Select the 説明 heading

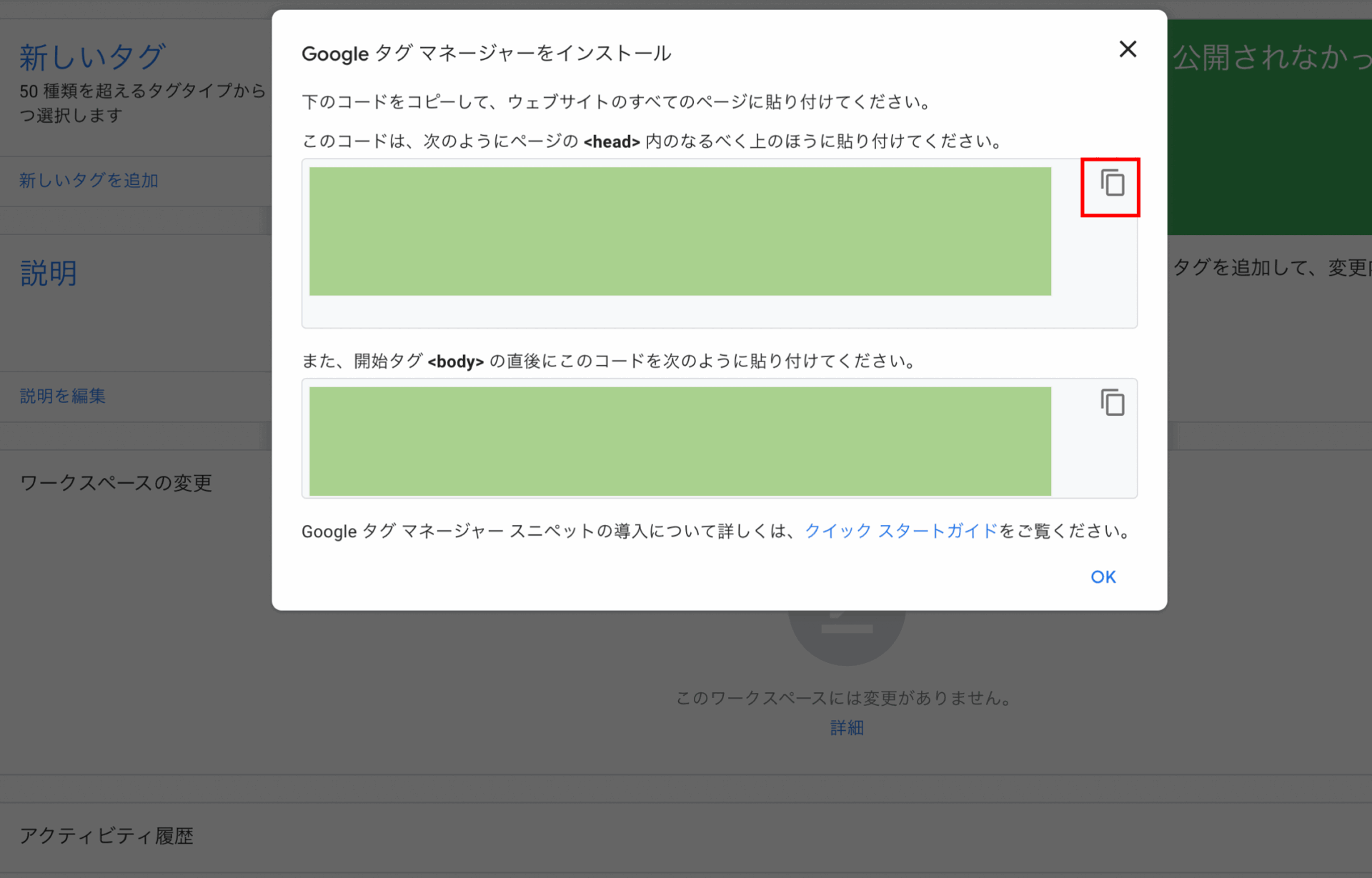click(x=48, y=273)
